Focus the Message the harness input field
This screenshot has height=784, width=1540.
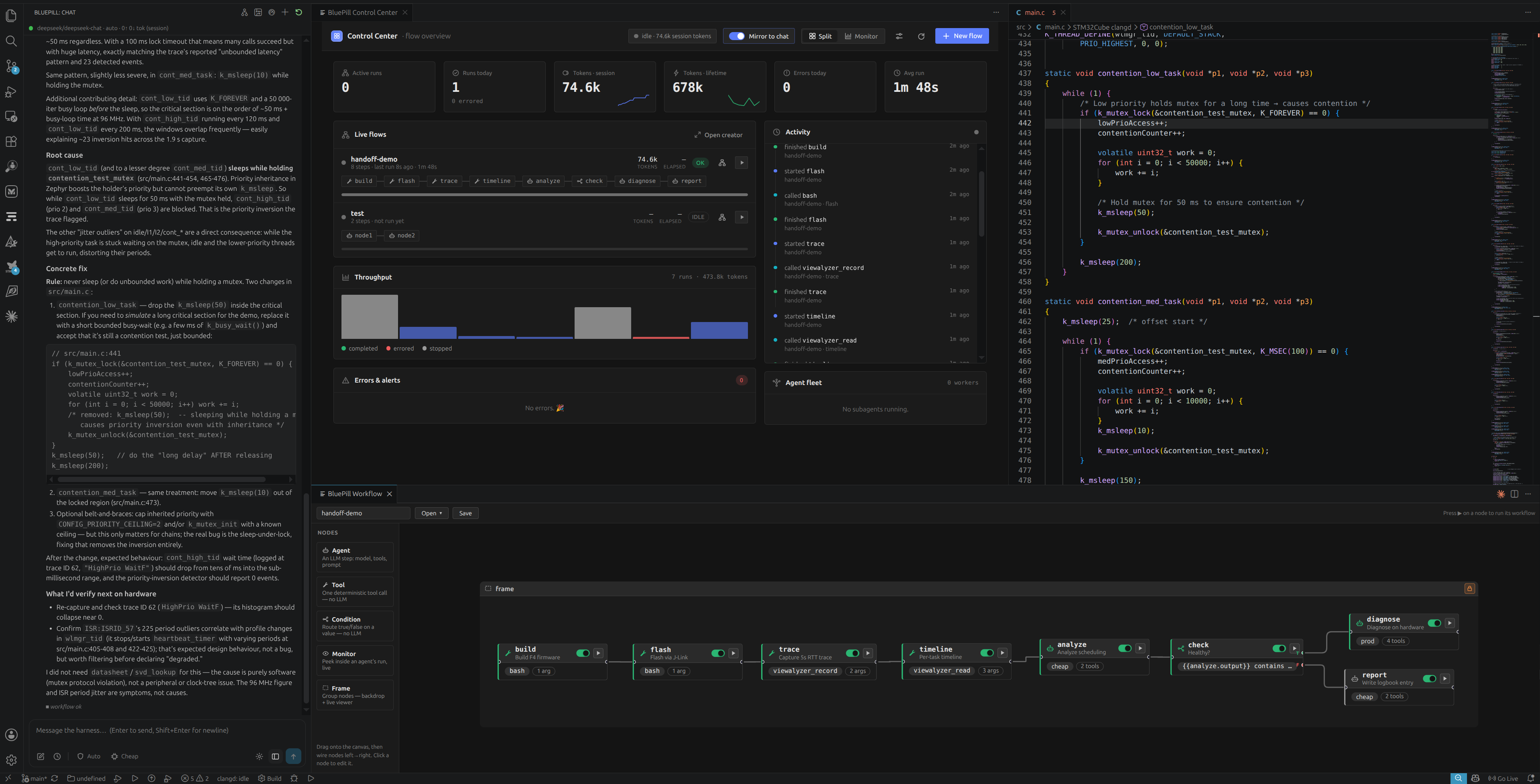click(167, 730)
